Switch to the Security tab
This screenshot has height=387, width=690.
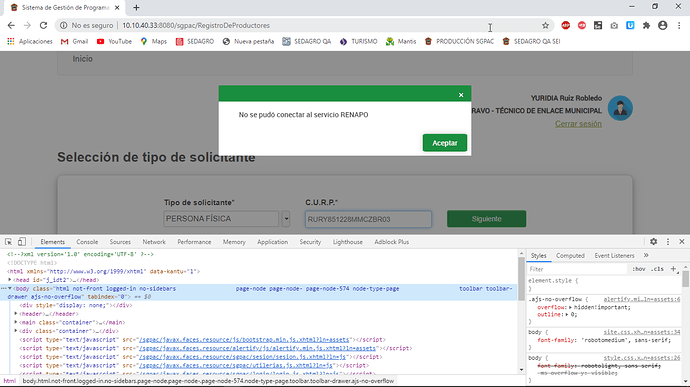click(310, 242)
